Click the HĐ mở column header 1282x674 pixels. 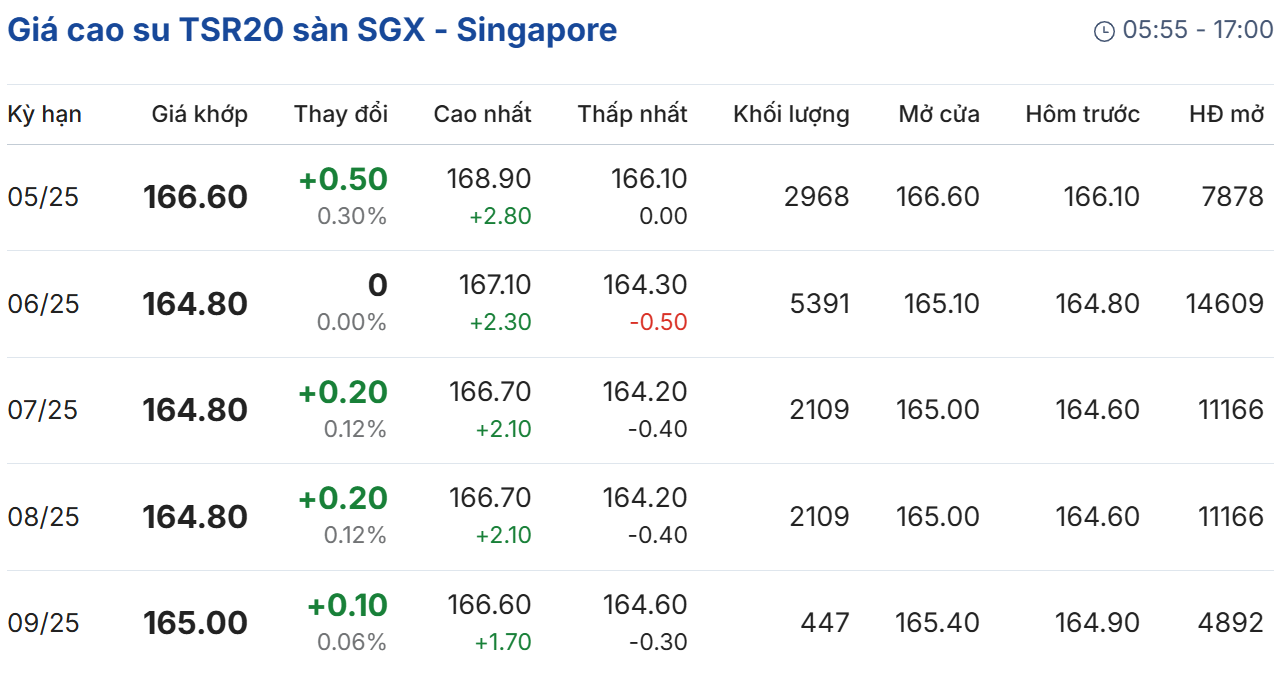[x=1226, y=114]
